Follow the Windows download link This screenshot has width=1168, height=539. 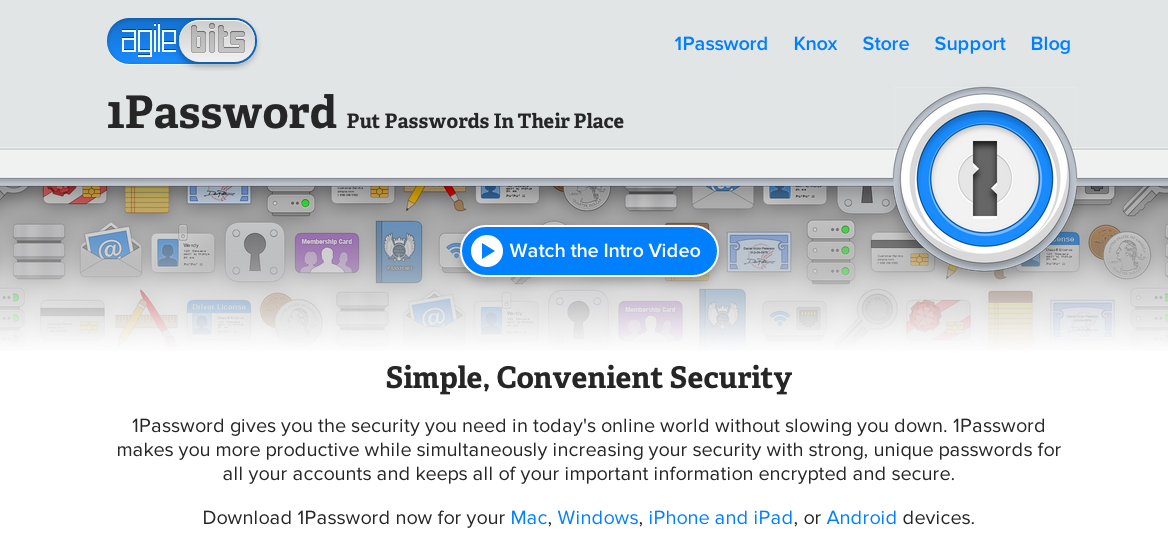[x=597, y=517]
